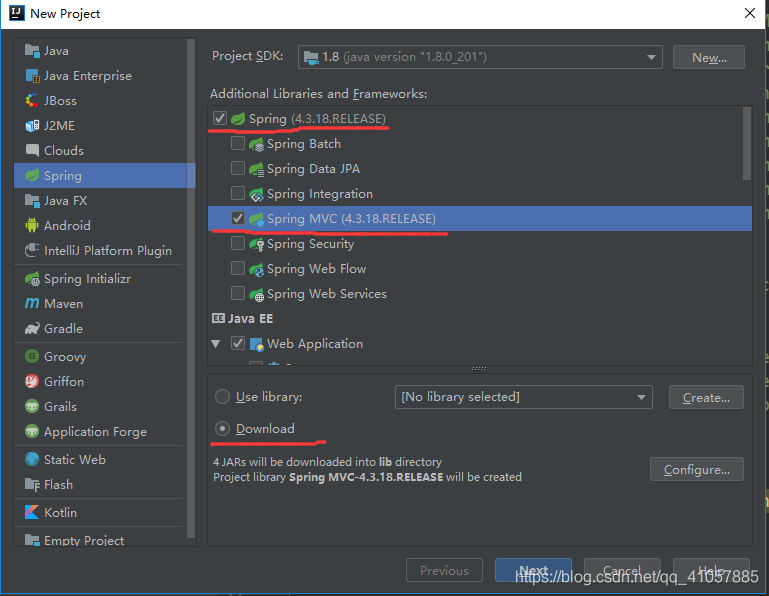Click the Create... library button
The height and width of the screenshot is (596, 769).
(x=706, y=397)
